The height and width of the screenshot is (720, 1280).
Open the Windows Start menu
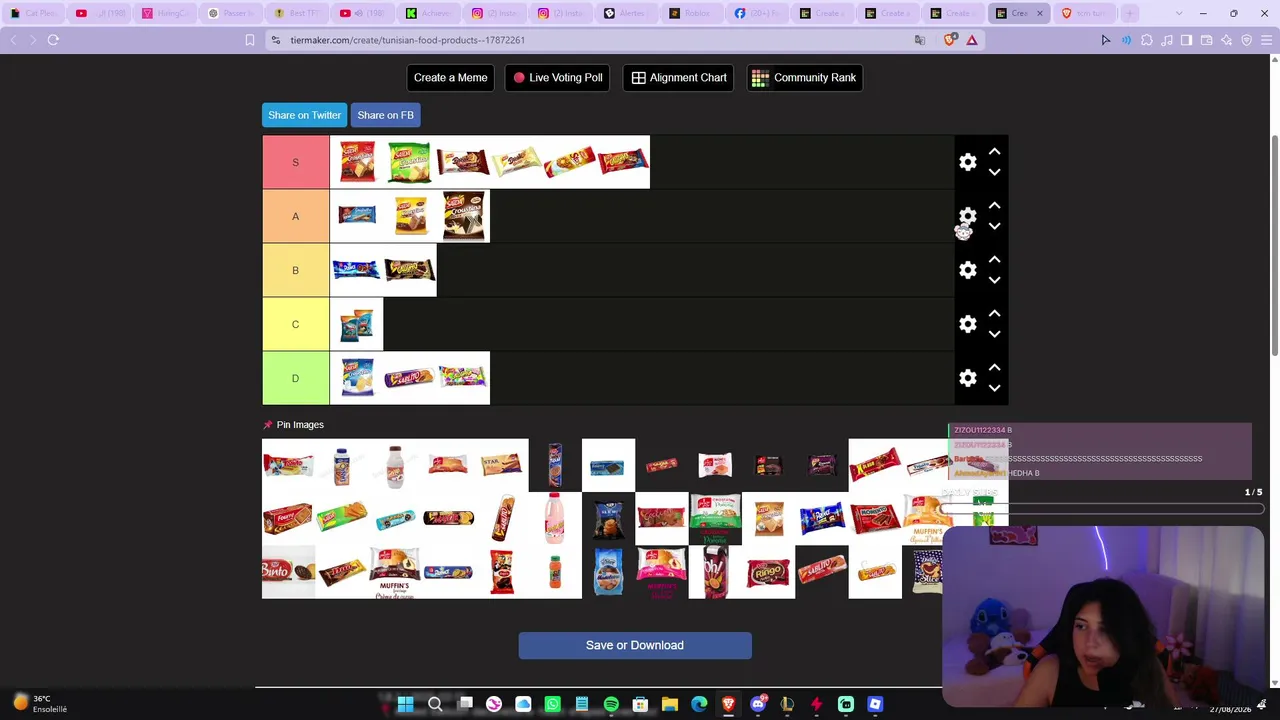(405, 705)
